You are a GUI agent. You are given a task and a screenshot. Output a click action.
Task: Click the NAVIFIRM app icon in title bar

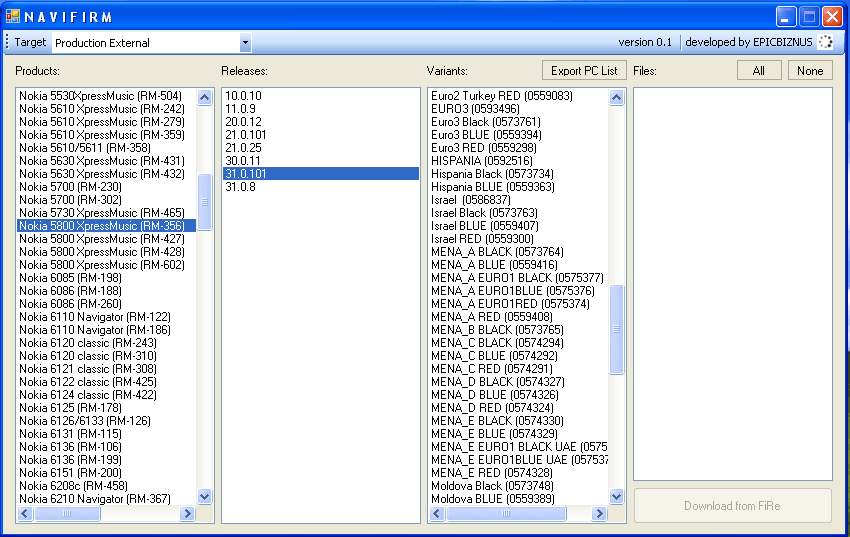(x=13, y=16)
